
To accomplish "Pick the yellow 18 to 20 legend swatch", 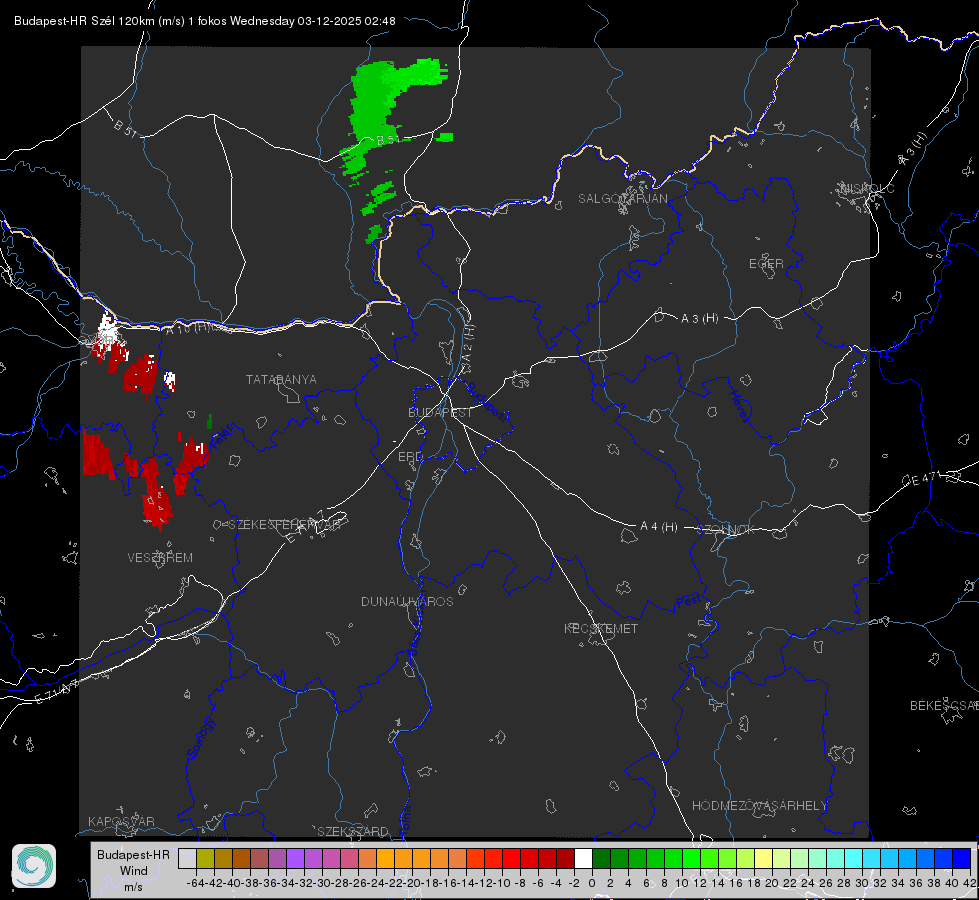I will click(x=764, y=859).
